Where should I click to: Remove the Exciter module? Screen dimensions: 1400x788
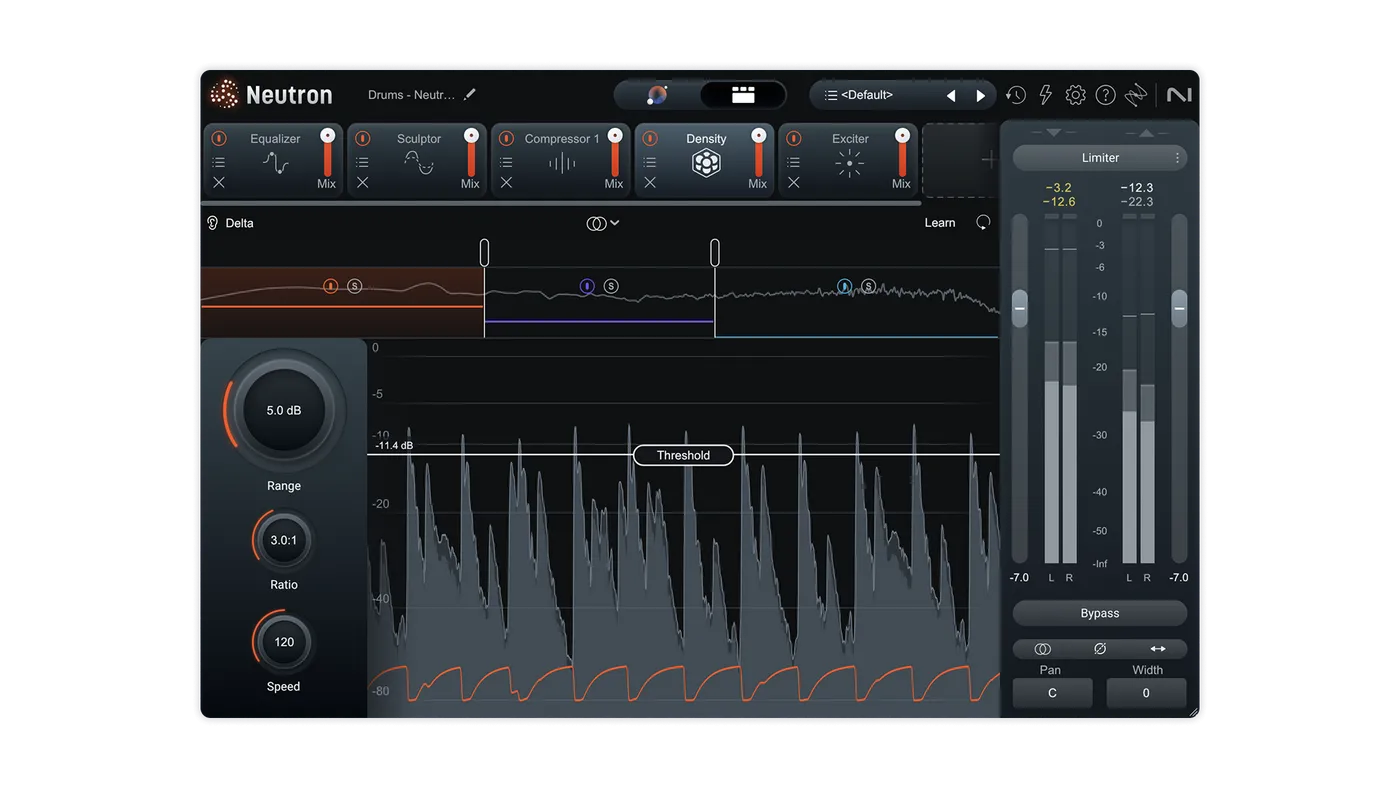click(794, 183)
